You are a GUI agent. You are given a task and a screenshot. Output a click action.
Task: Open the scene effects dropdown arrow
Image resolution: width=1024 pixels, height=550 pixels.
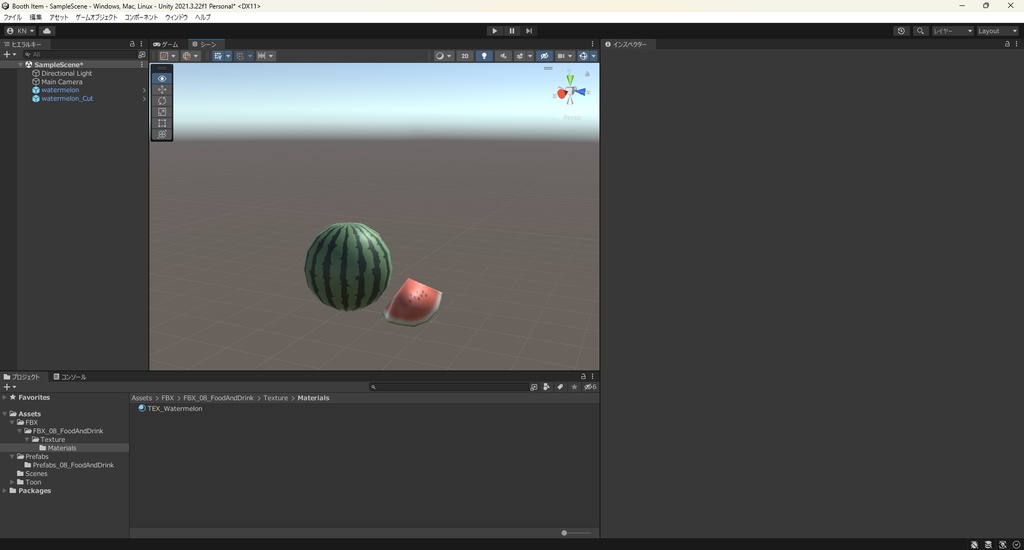(530, 56)
